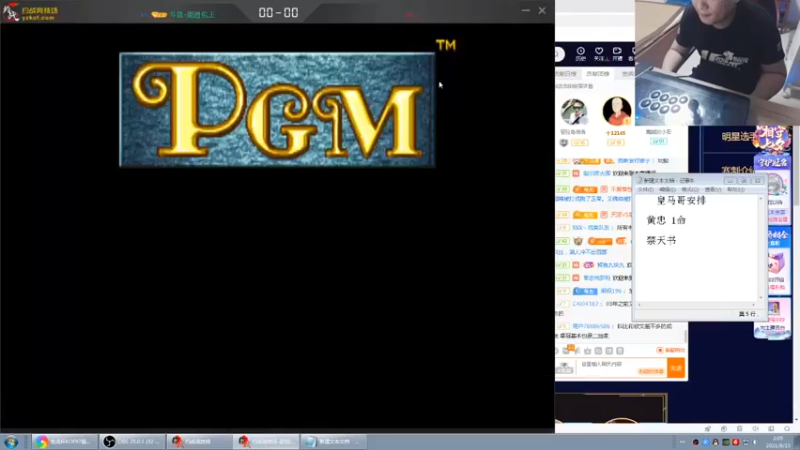Viewport: 800px width, 450px height.
Task: Click the Notepad title bar document icon
Action: pos(639,181)
